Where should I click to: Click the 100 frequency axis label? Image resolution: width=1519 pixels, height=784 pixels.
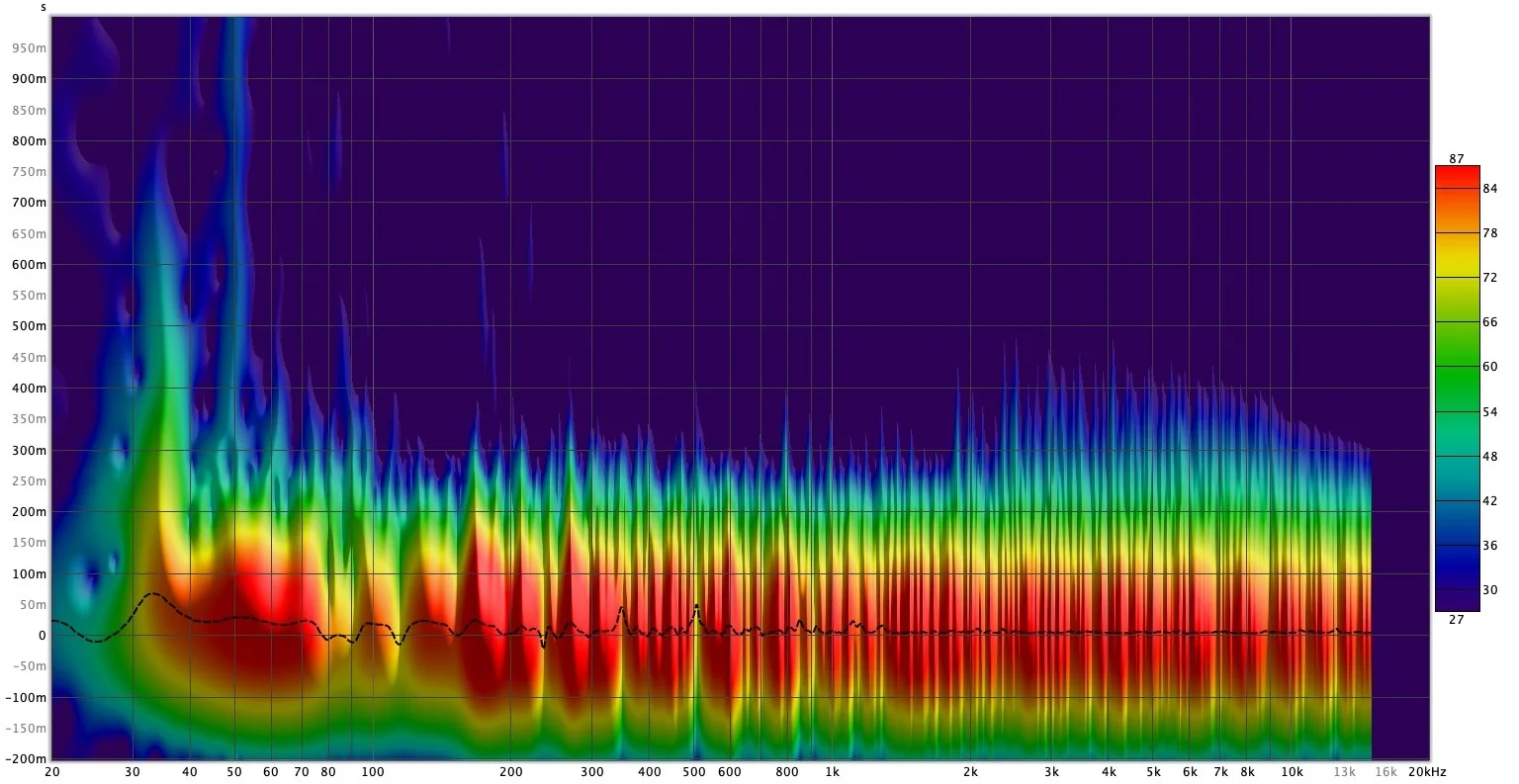[x=372, y=772]
